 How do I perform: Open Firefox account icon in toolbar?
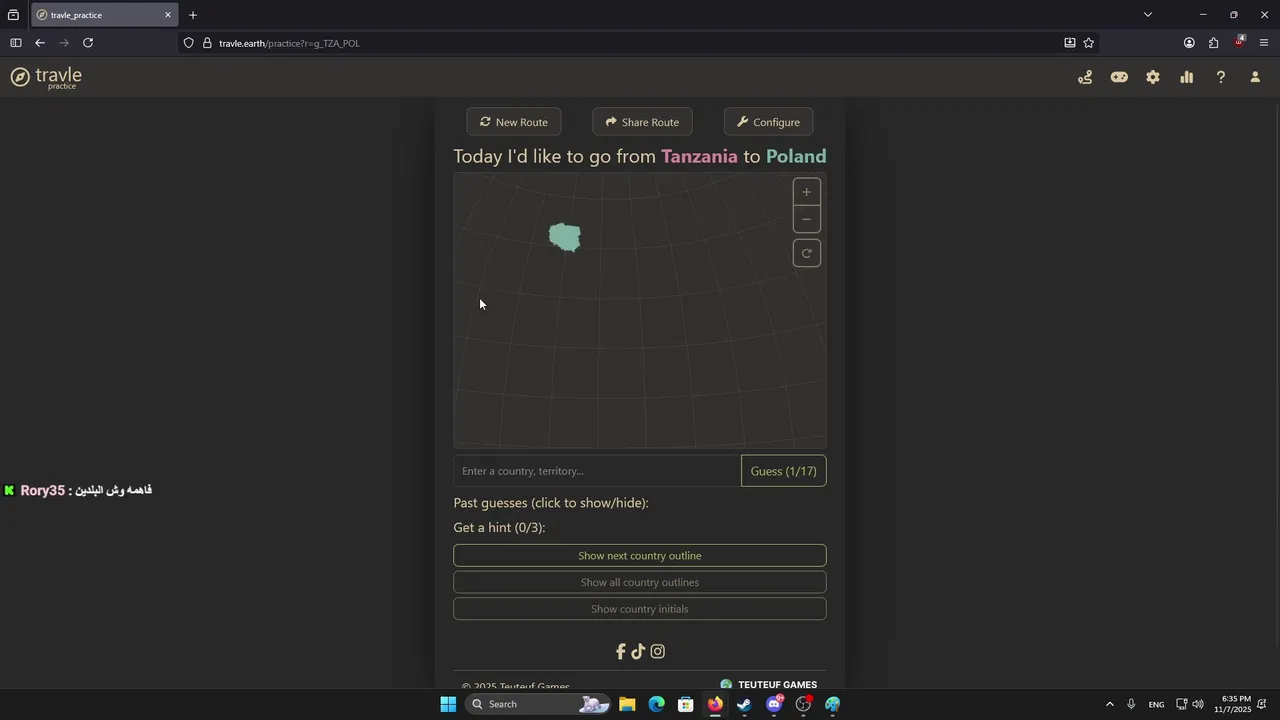(1189, 43)
